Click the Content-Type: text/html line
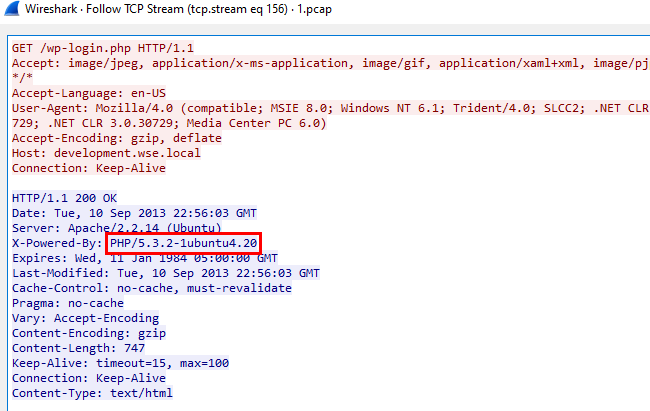The width and height of the screenshot is (650, 411). [92, 393]
